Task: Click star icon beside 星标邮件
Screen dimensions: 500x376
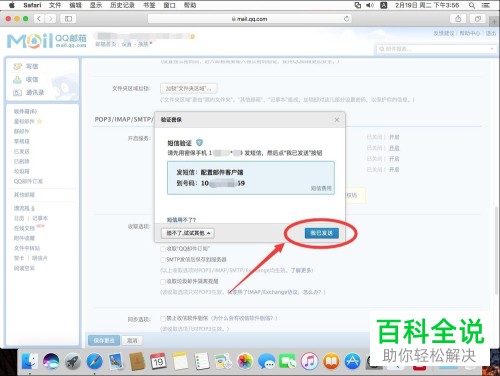Action: pyautogui.click(x=40, y=121)
